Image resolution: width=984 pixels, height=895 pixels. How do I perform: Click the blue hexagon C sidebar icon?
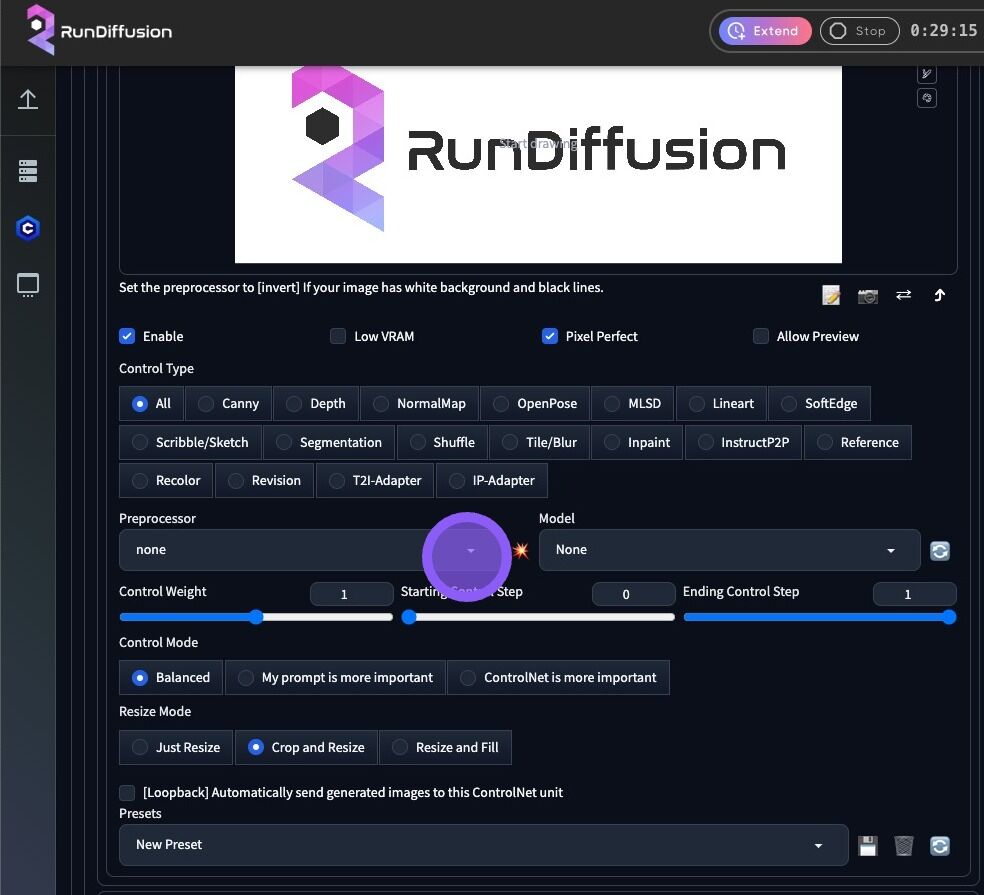[28, 229]
